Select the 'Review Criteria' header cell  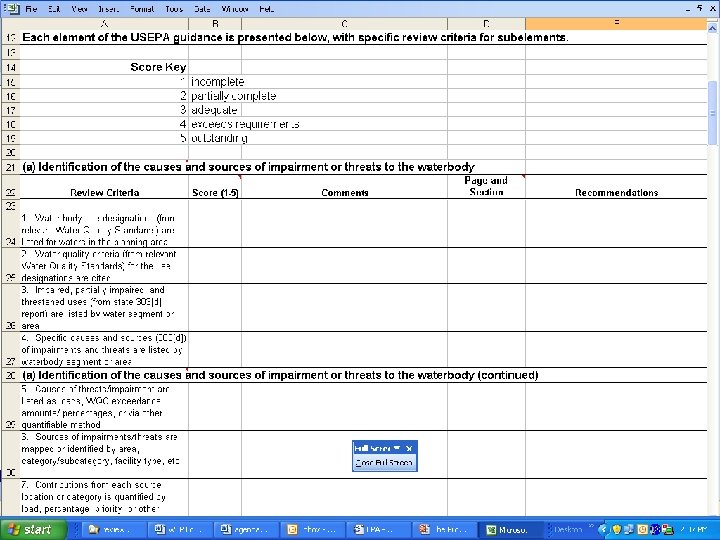coord(104,187)
